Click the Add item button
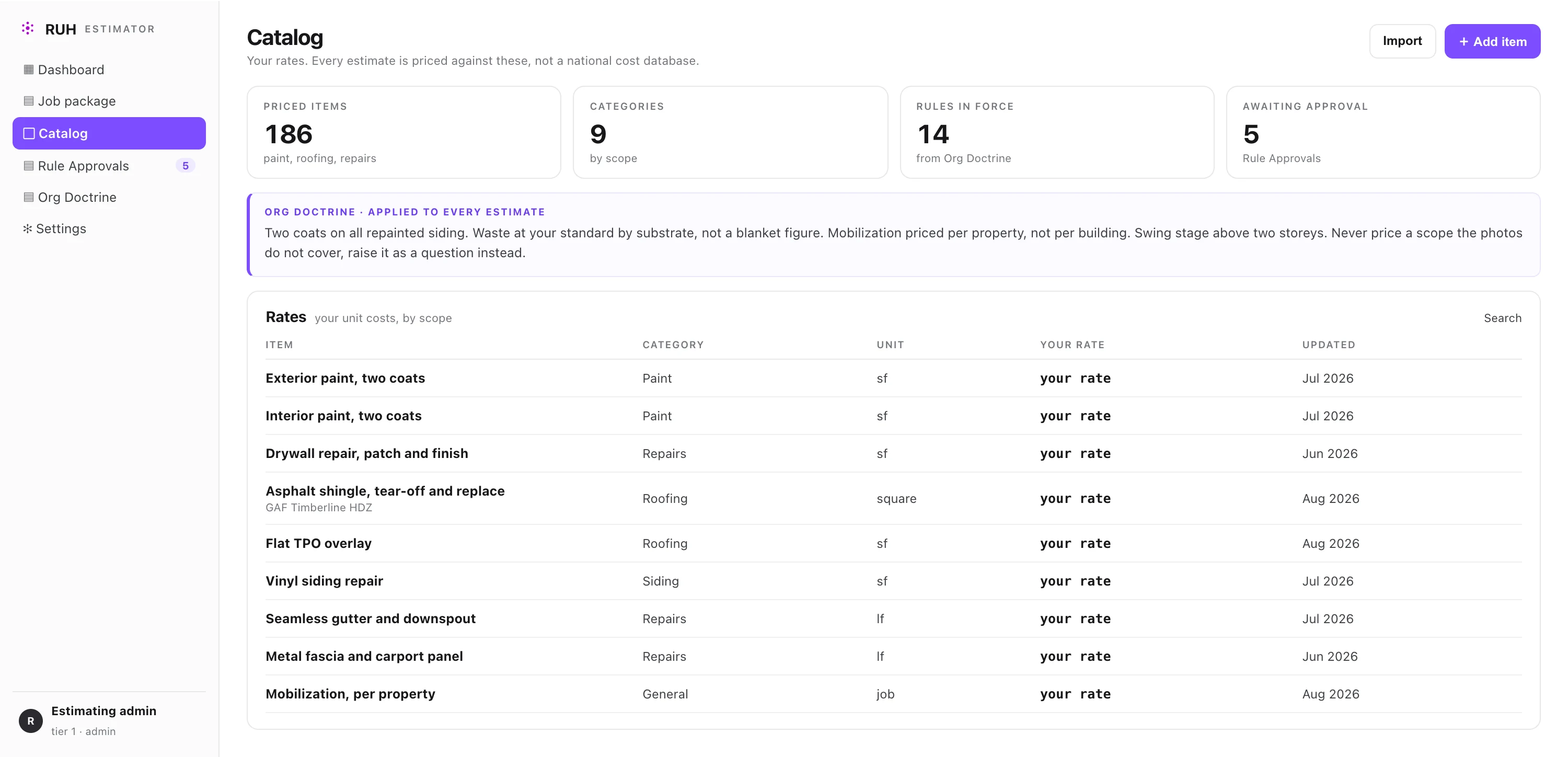 click(x=1493, y=41)
